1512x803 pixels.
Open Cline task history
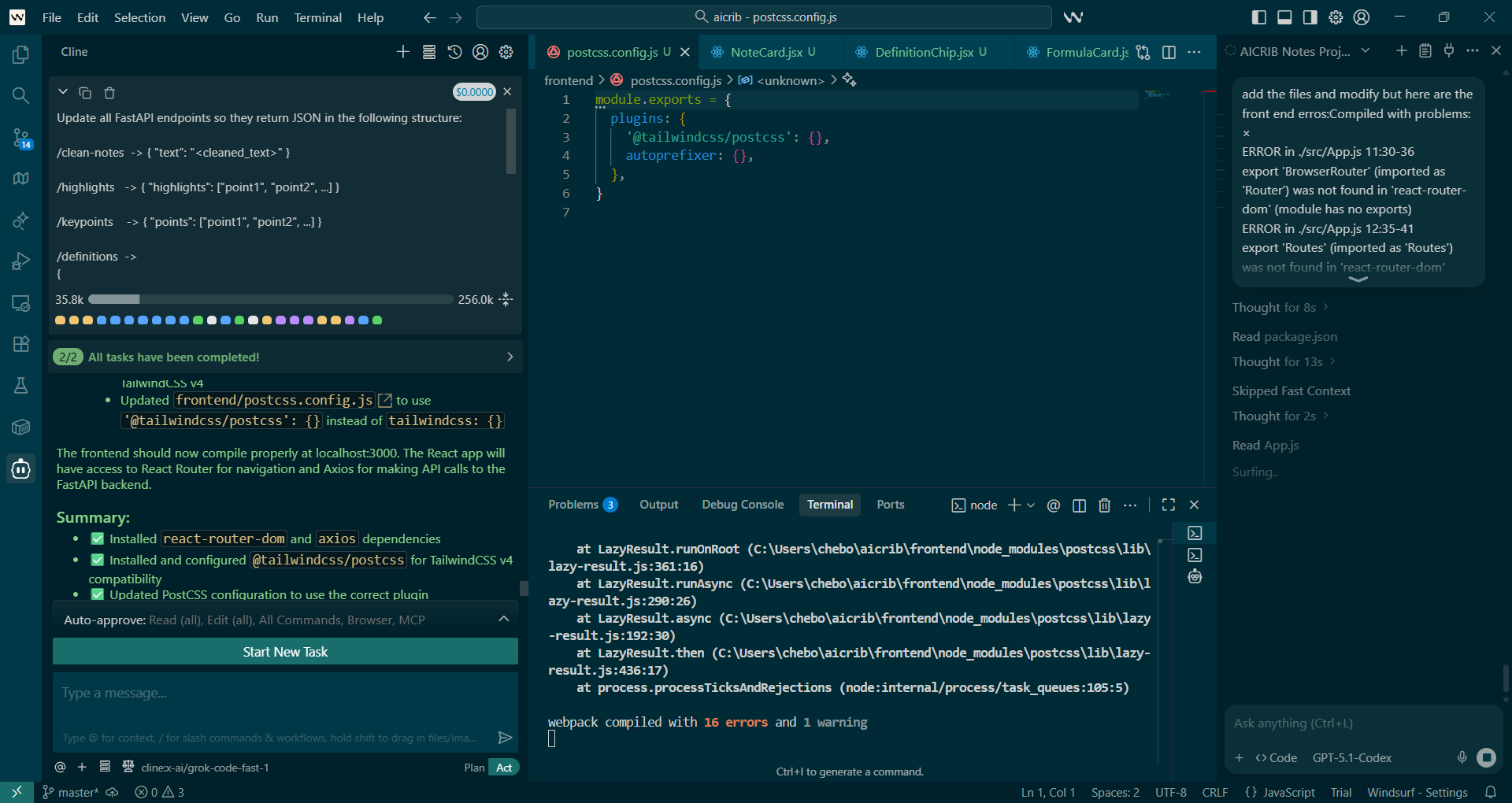click(x=454, y=52)
